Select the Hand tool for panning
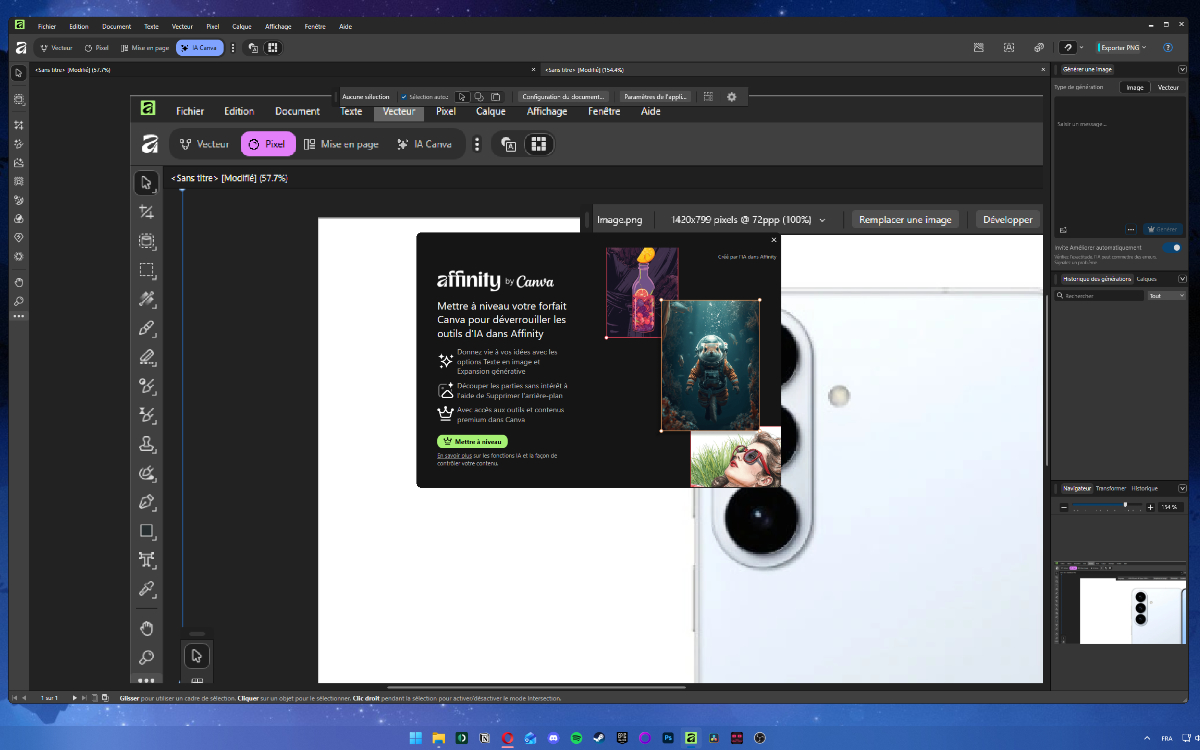1200x750 pixels. (x=147, y=628)
